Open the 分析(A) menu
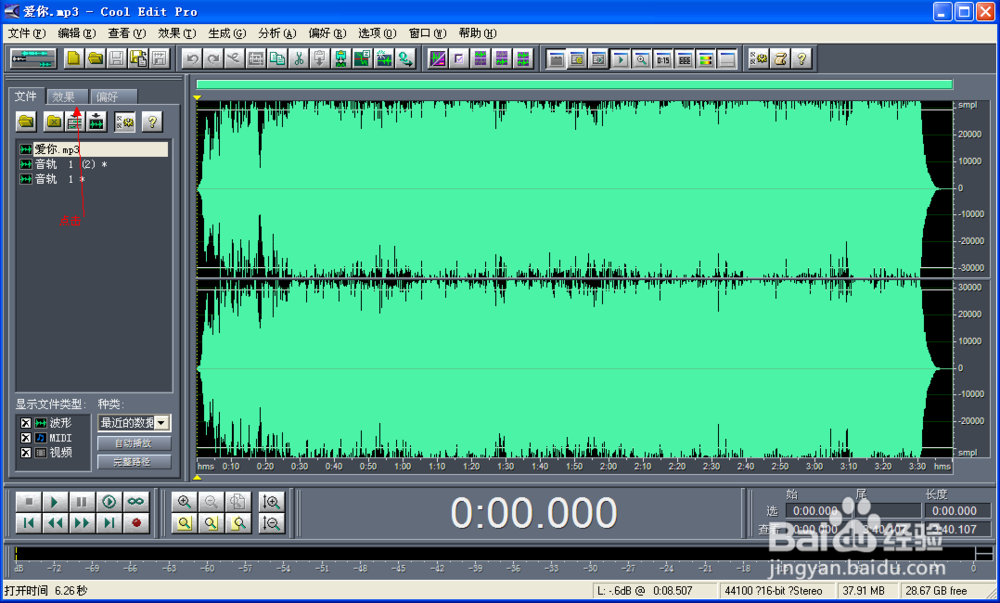Screen dimensions: 1000x603 [277, 33]
